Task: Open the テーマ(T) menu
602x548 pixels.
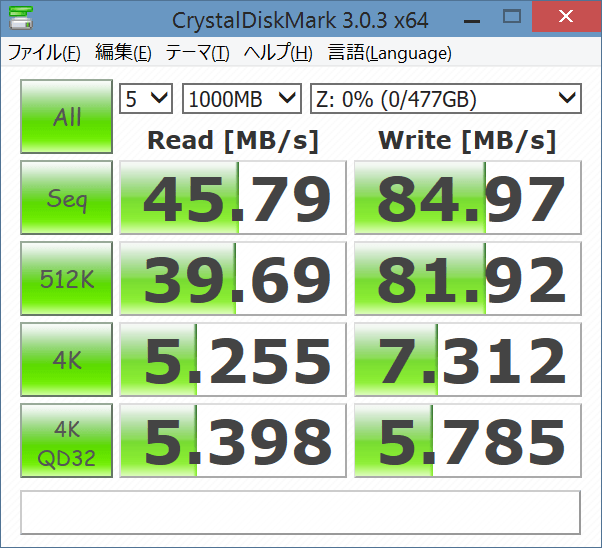Action: 197,53
